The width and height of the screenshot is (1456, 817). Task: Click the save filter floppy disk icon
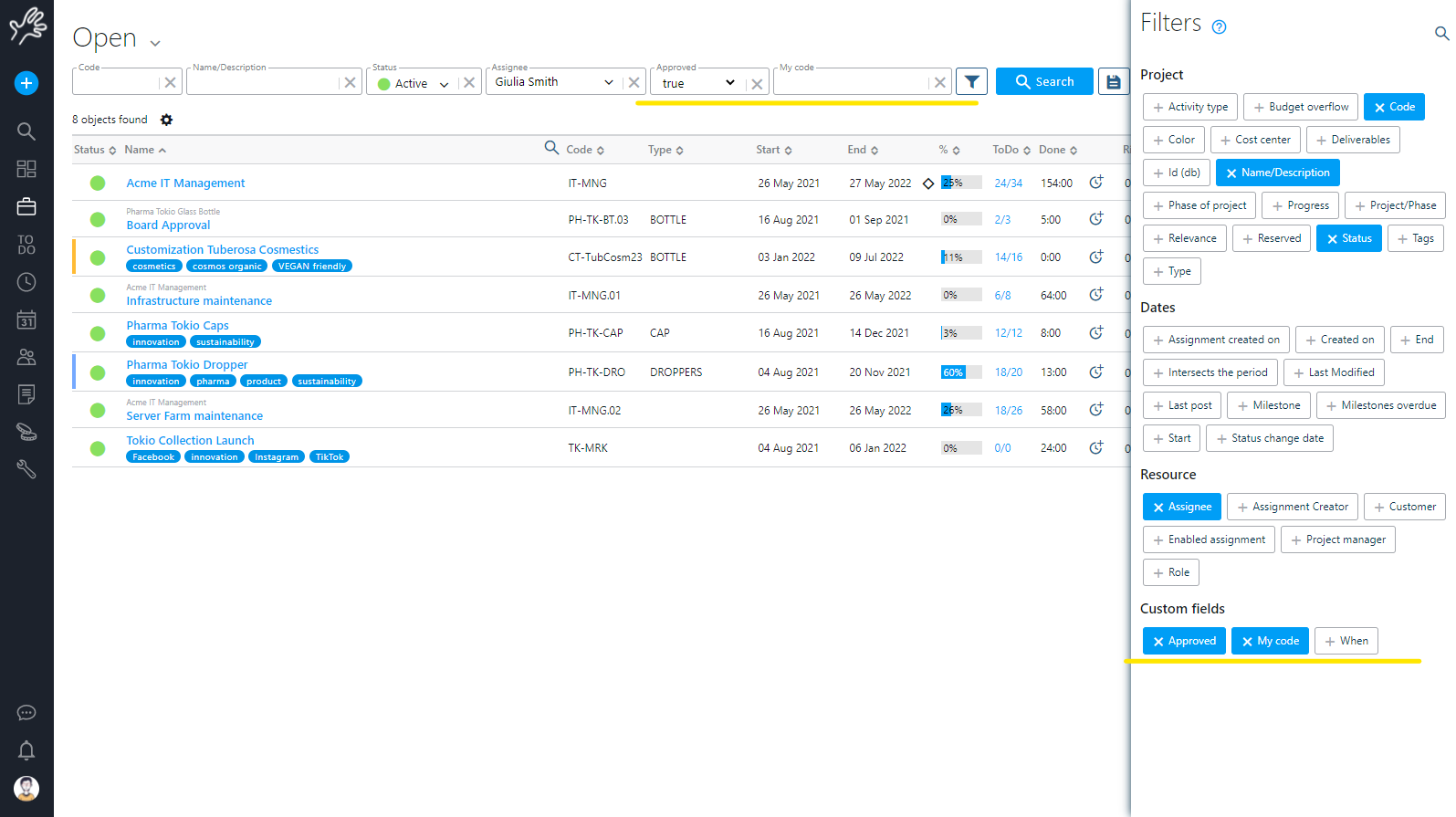[1113, 82]
